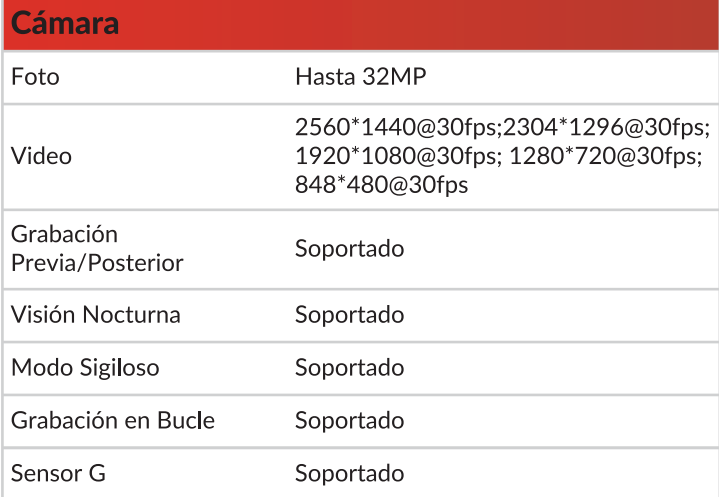719x497 pixels.
Task: Select the 1920*1080@30fps resolution text
Action: click(x=396, y=156)
